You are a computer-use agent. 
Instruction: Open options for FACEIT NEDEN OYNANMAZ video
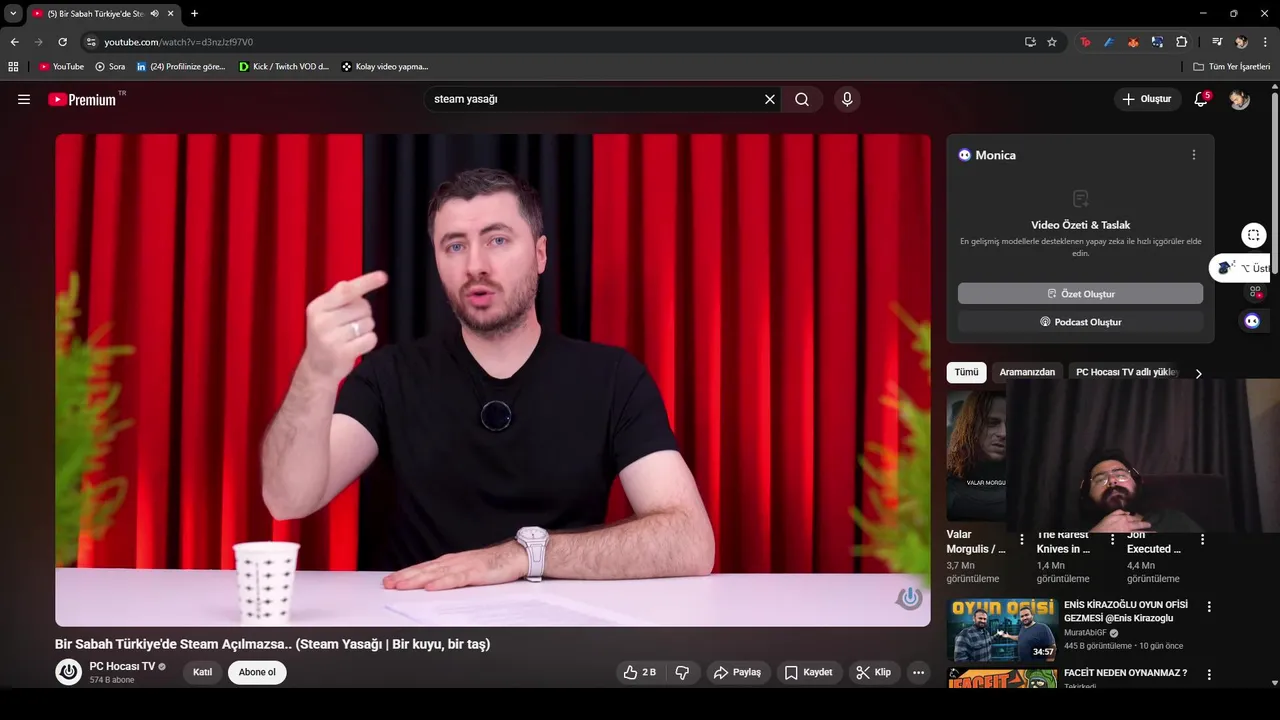click(1209, 675)
